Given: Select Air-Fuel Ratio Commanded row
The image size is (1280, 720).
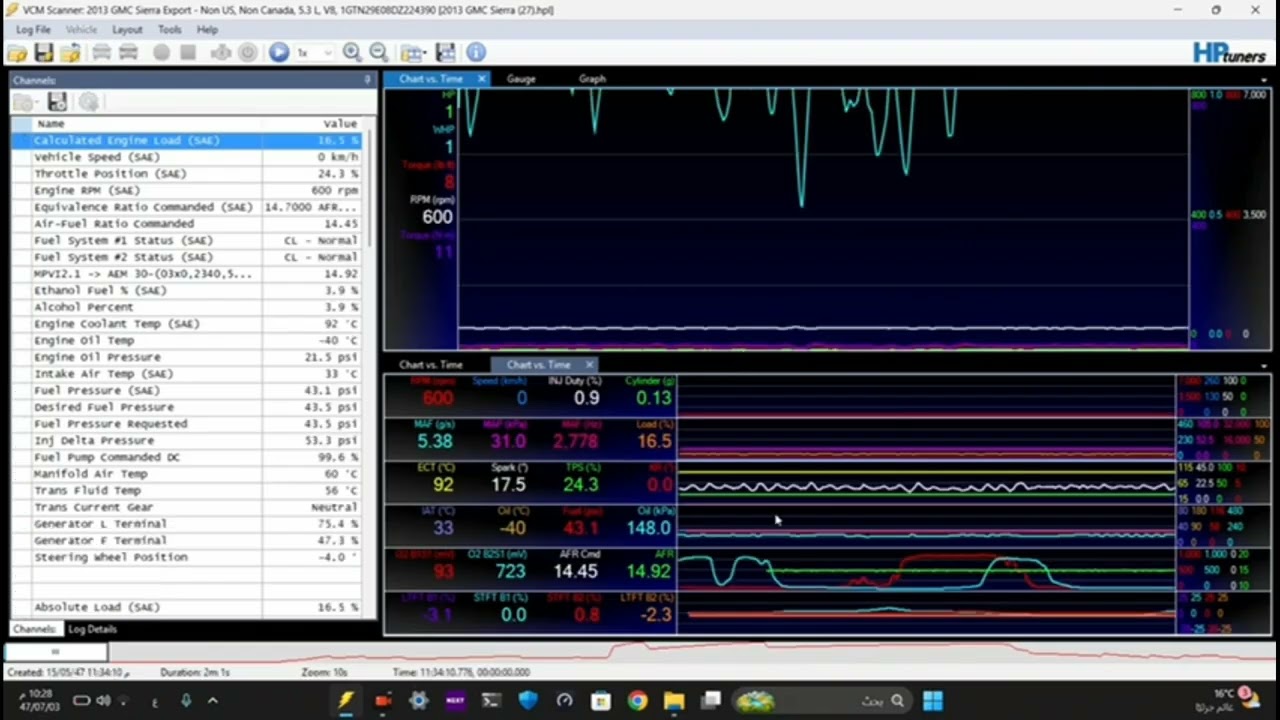Looking at the screenshot, I should 186,224.
